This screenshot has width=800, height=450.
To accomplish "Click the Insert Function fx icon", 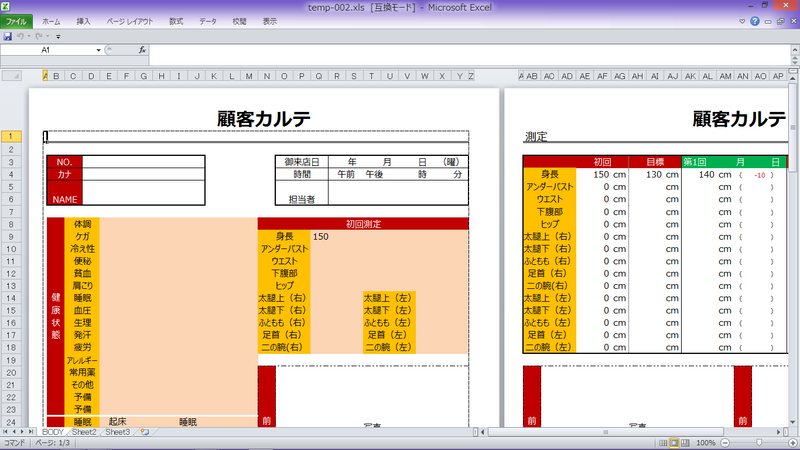I will (142, 49).
